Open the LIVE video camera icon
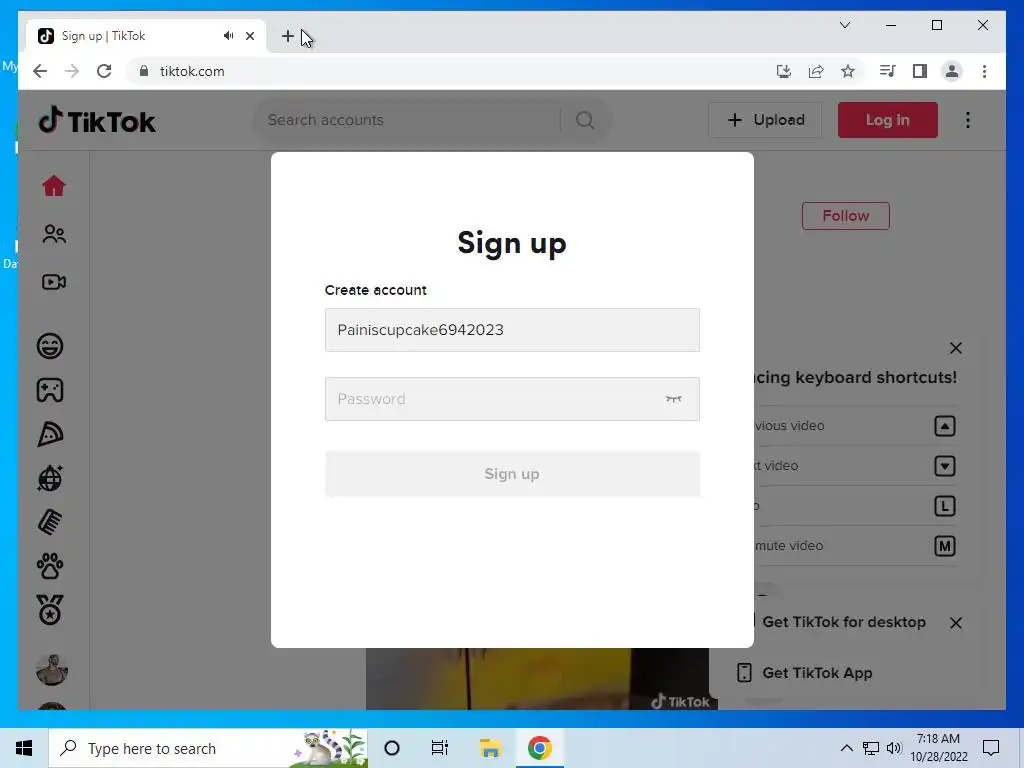Screen dimensions: 1024x768 pos(54,282)
